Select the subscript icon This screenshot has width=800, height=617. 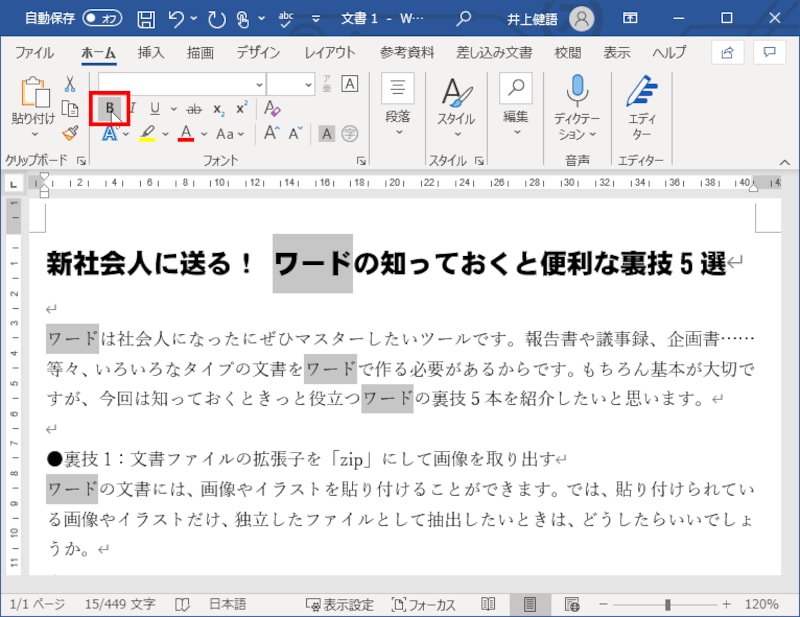[x=218, y=108]
